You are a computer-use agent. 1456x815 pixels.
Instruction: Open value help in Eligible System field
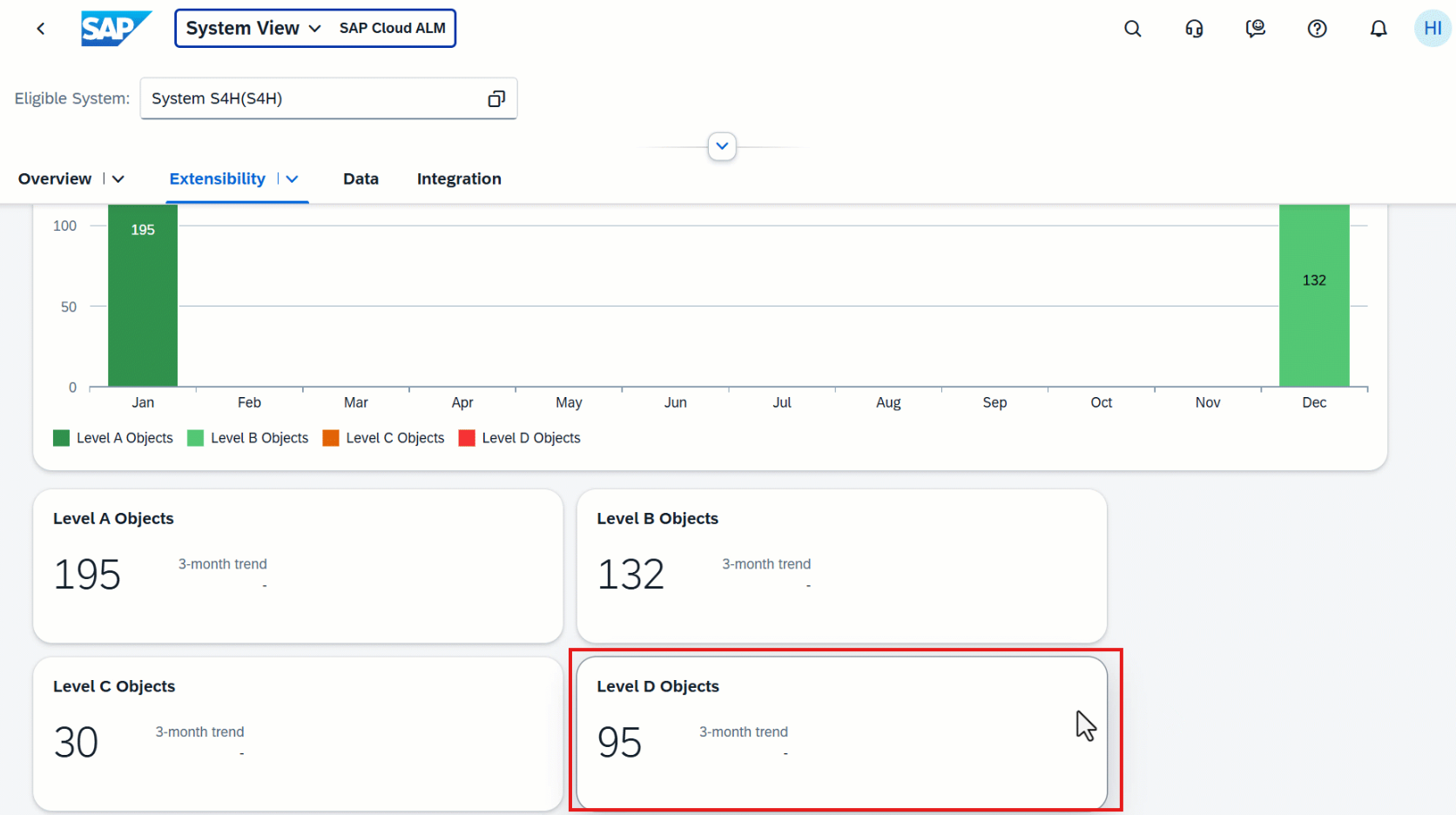(496, 98)
